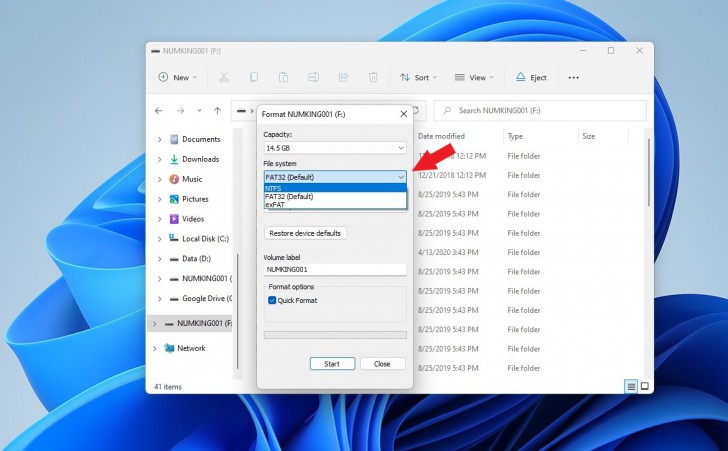Select Network in navigation pane

click(x=191, y=348)
